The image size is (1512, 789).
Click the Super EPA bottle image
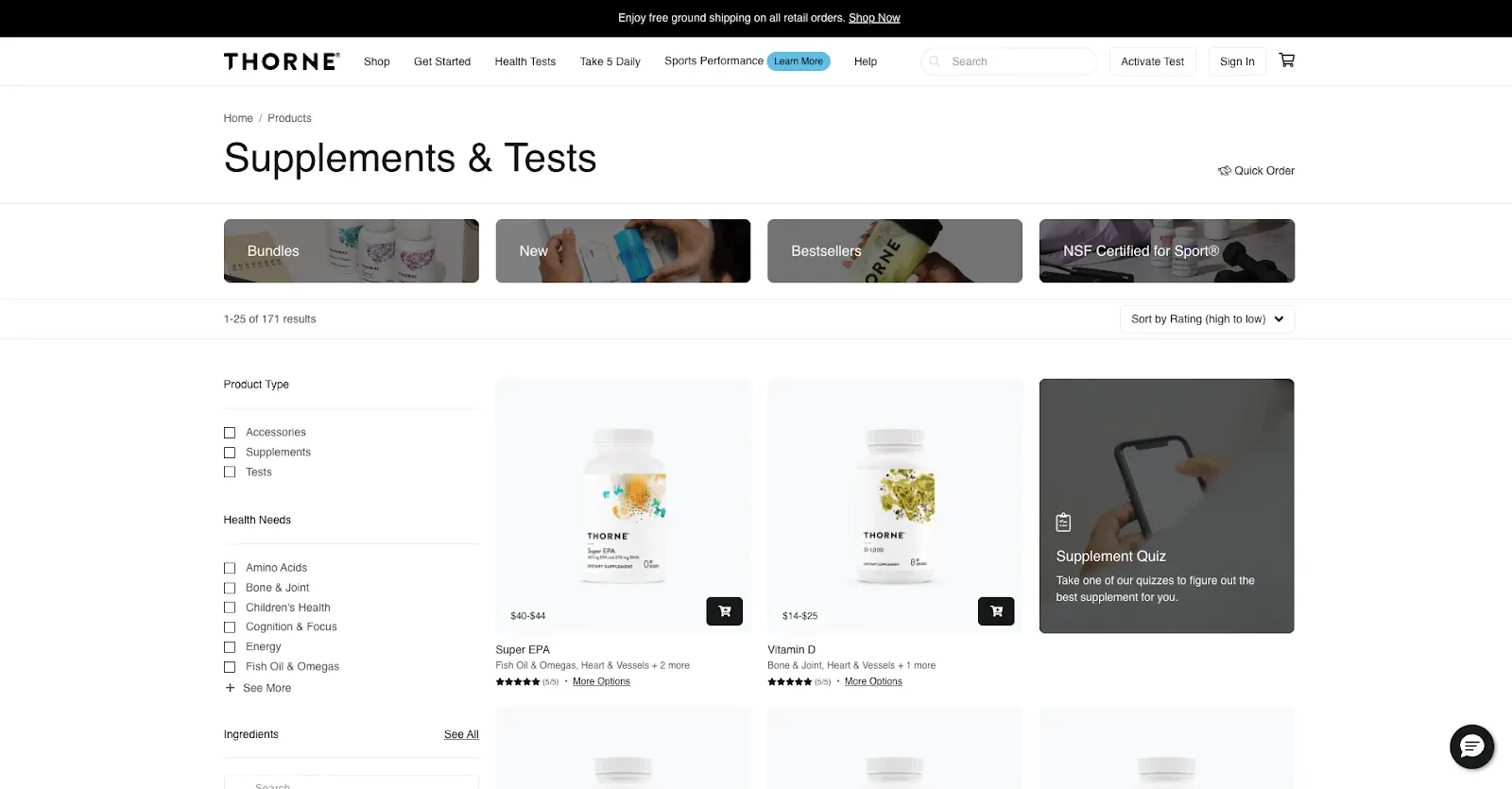pos(624,506)
